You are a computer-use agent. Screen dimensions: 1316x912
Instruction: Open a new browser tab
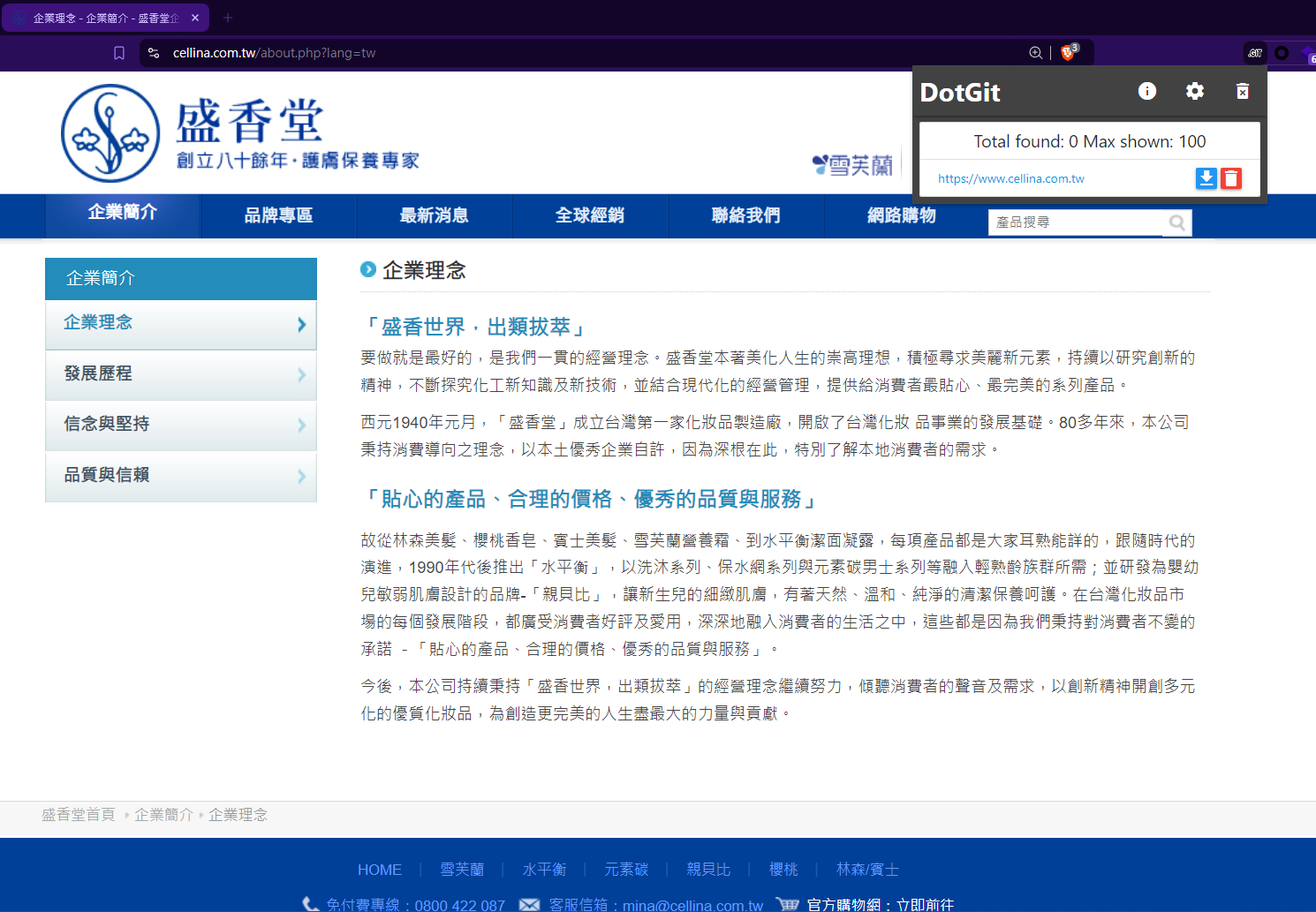(228, 18)
